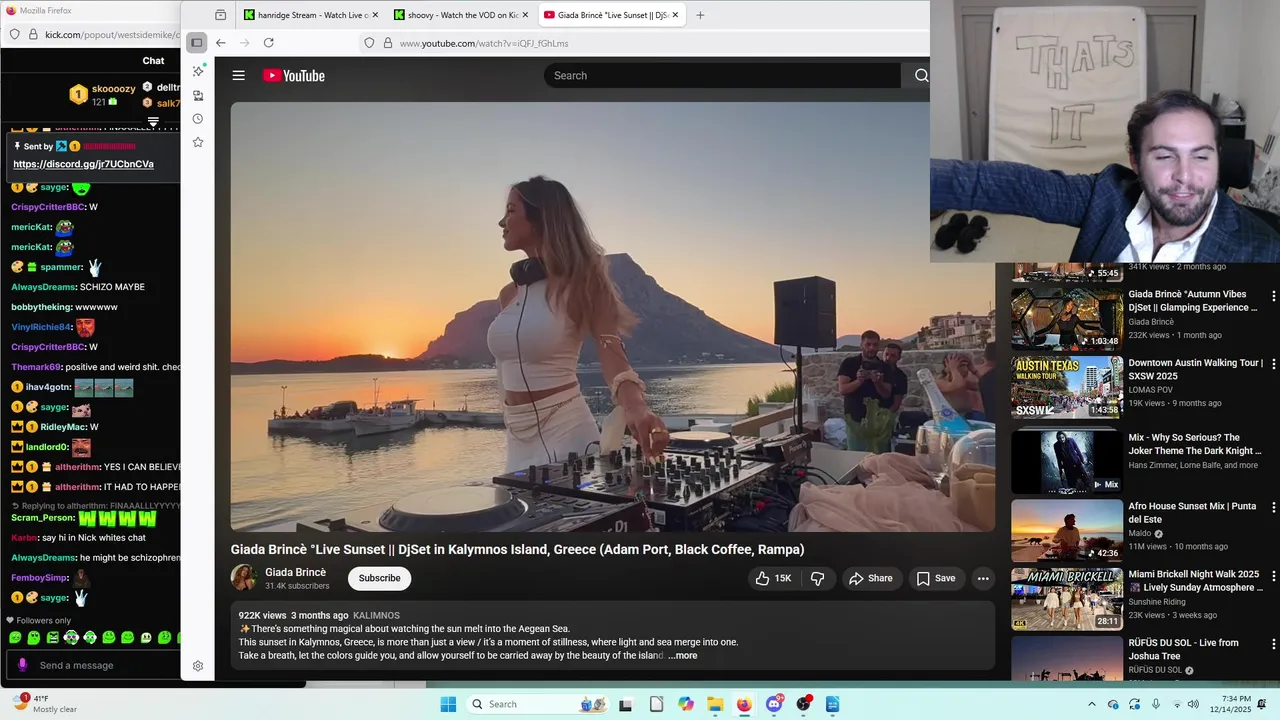Open sidebar settings gear
Image resolution: width=1280 pixels, height=720 pixels.
198,666
